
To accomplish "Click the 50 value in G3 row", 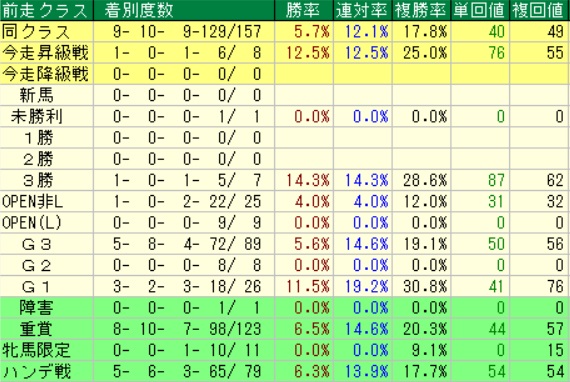I will [x=481, y=244].
